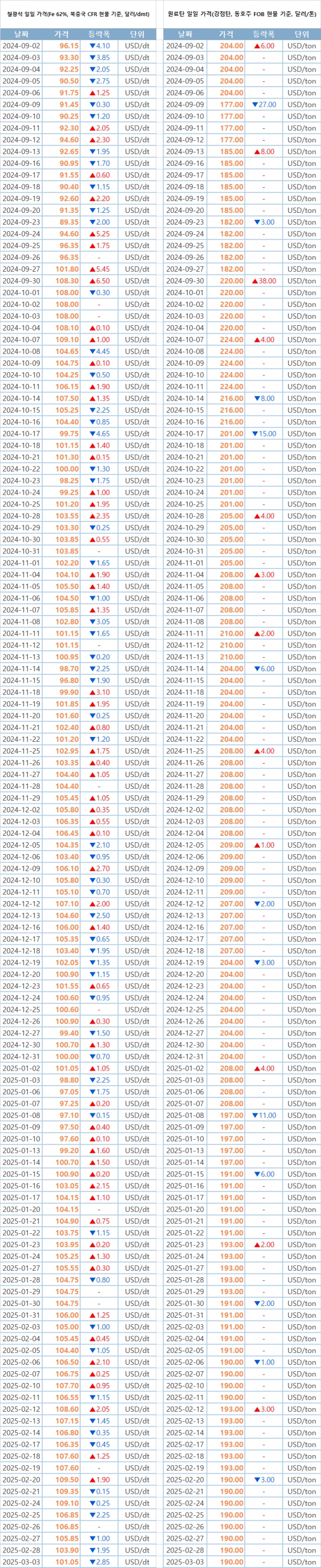The height and width of the screenshot is (1568, 321).
Task: Select the '가격' header in the iron ore table
Action: pyautogui.click(x=62, y=34)
